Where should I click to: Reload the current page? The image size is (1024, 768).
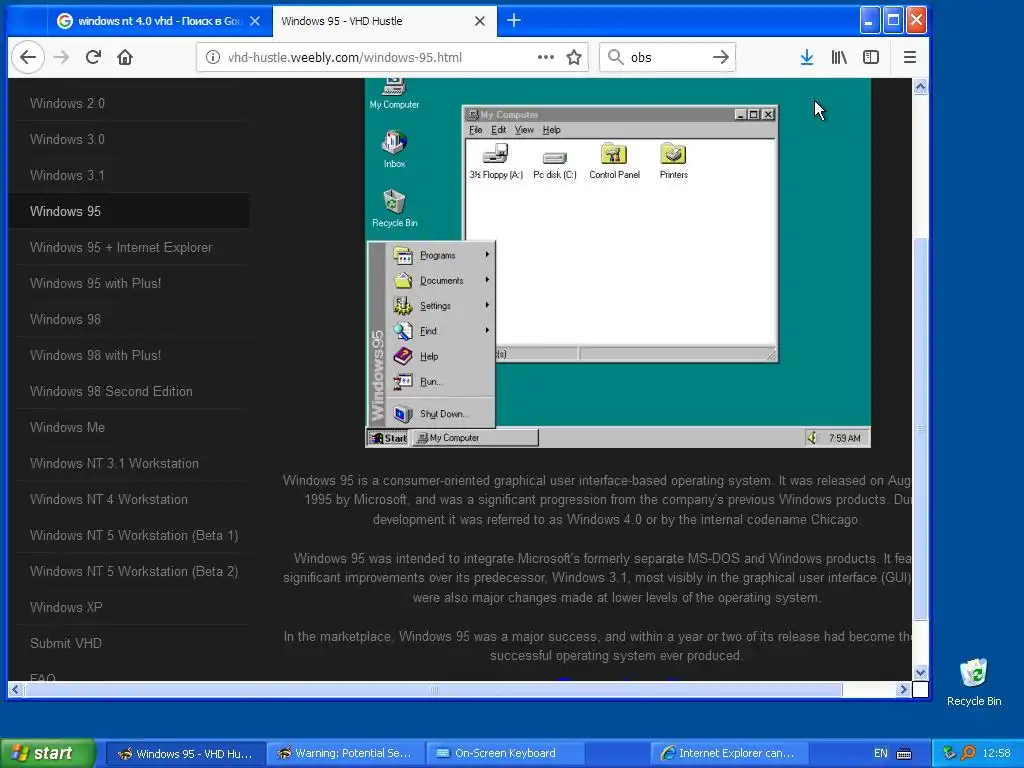click(x=93, y=57)
